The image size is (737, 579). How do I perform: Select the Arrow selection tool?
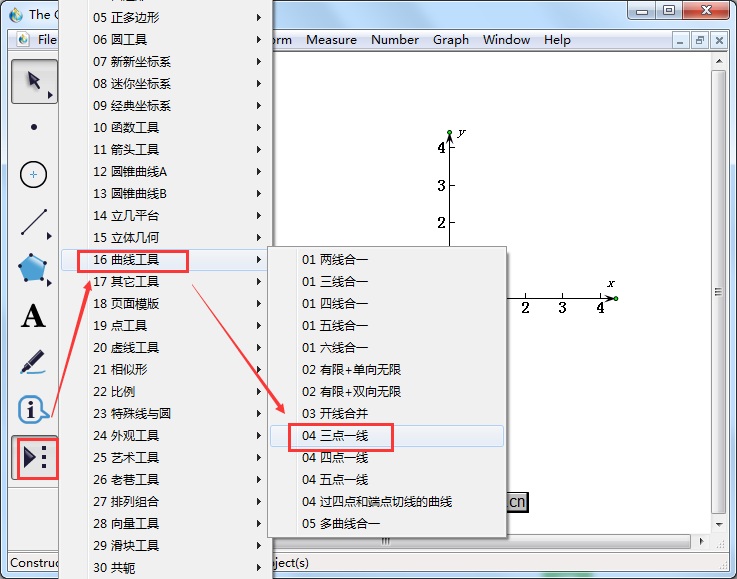pyautogui.click(x=34, y=81)
